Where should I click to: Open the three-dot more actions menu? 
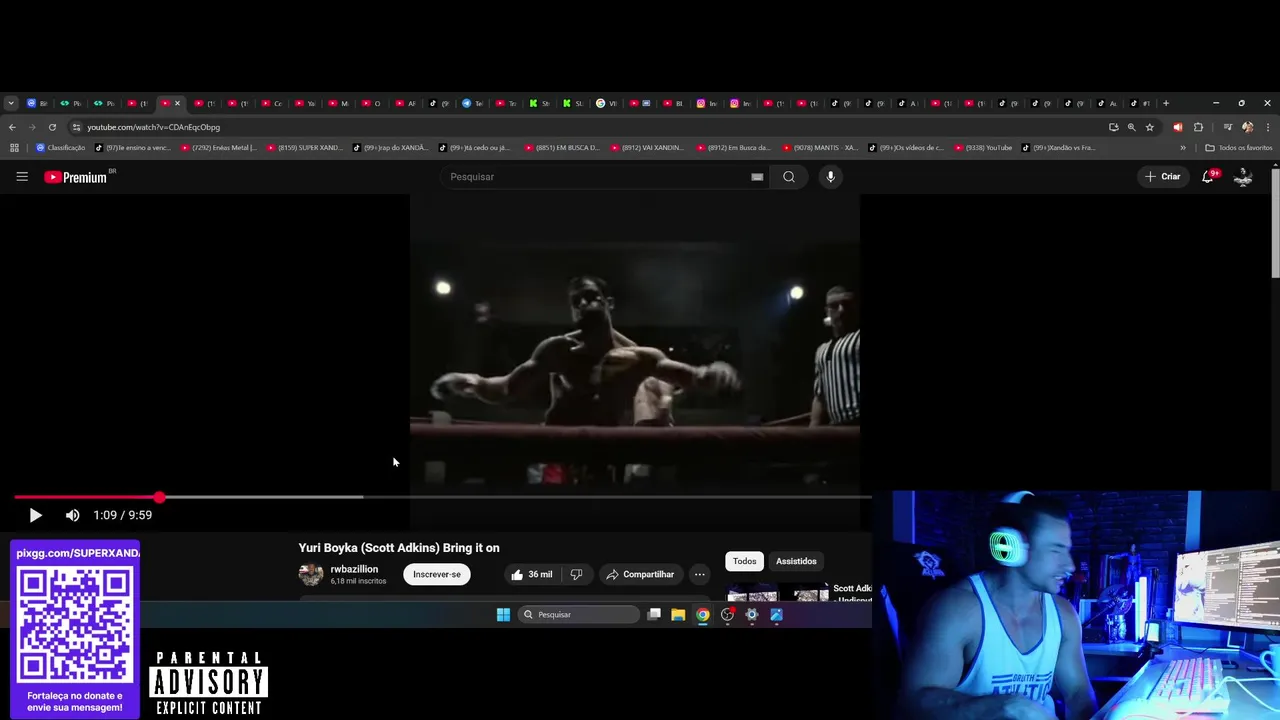(x=700, y=574)
